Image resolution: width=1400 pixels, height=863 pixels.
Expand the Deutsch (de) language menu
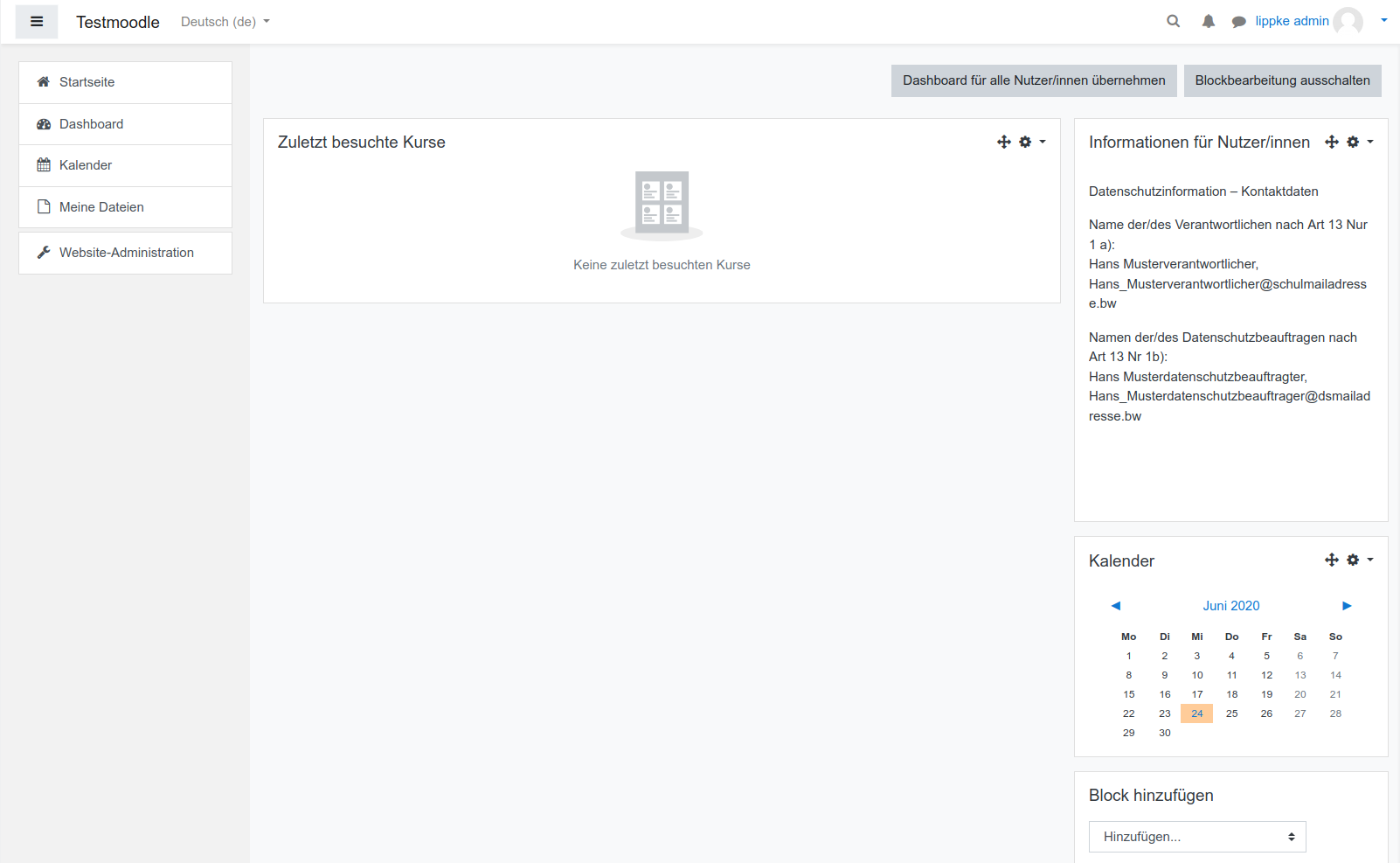(x=225, y=22)
